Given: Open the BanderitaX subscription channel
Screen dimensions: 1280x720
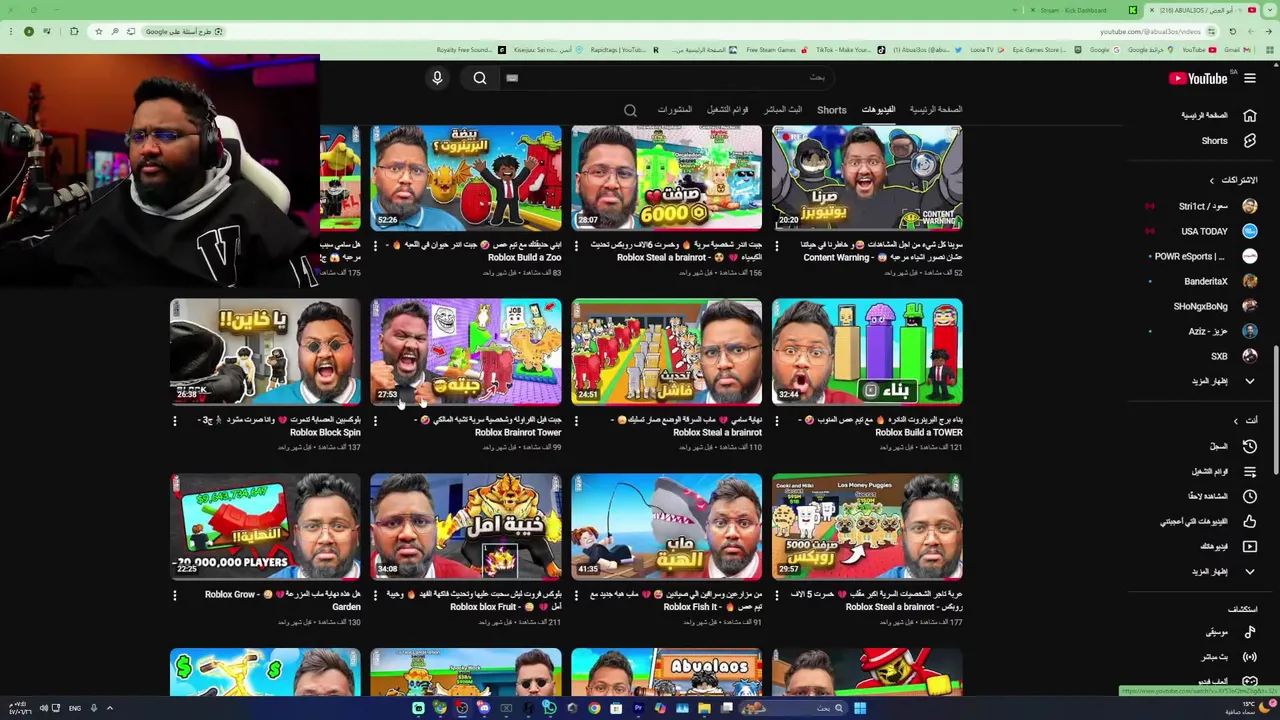Looking at the screenshot, I should (x=1204, y=281).
